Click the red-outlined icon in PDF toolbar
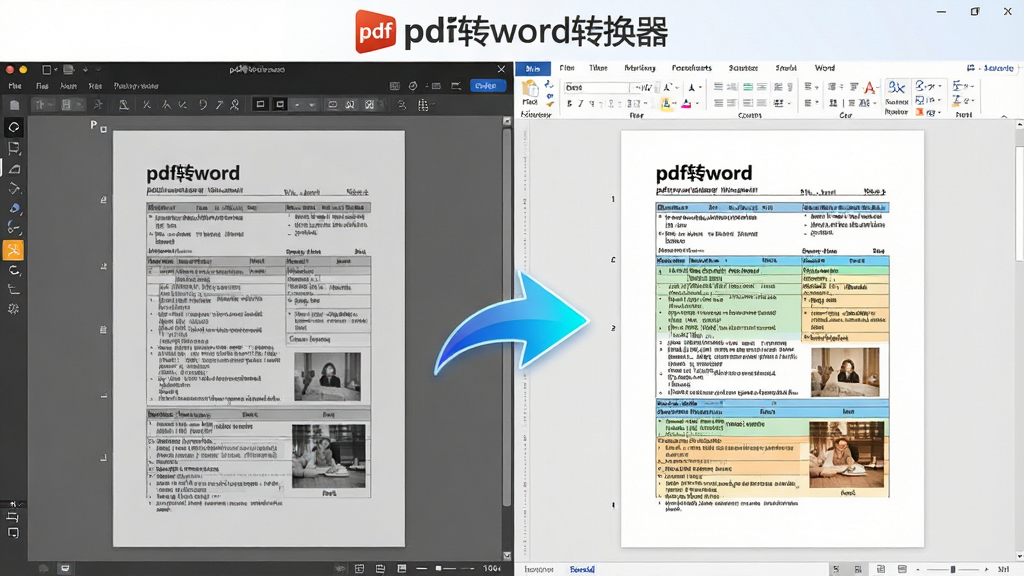This screenshot has height=576, width=1024. click(x=332, y=104)
